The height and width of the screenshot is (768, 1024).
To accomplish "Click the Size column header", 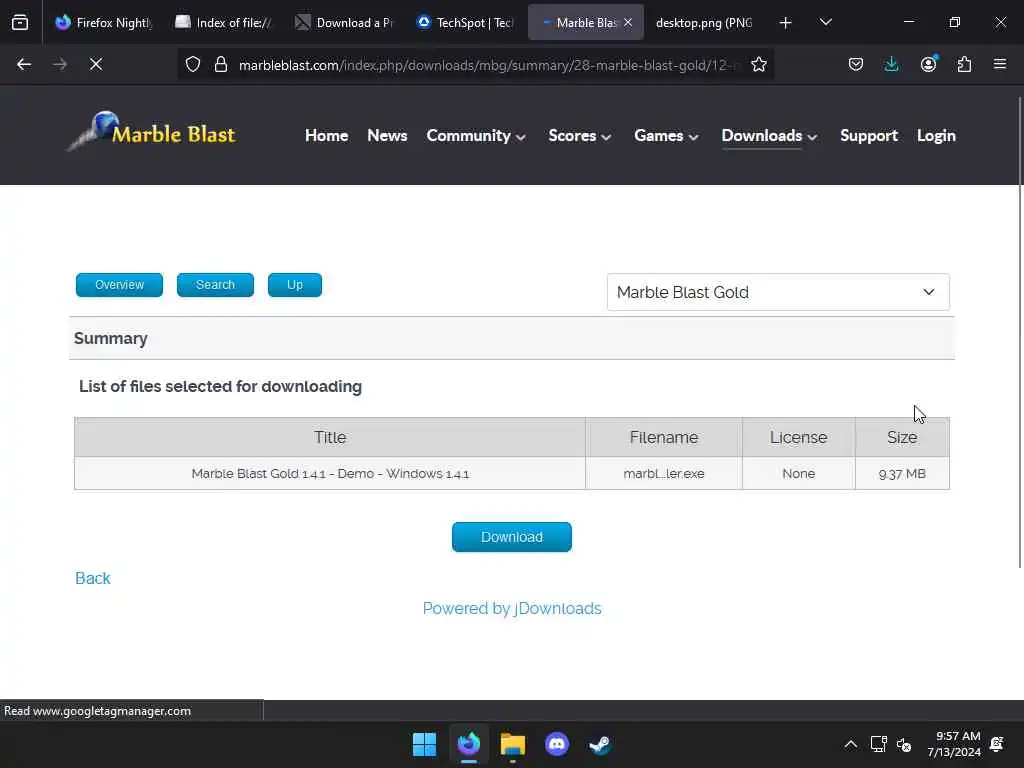I will [x=902, y=437].
